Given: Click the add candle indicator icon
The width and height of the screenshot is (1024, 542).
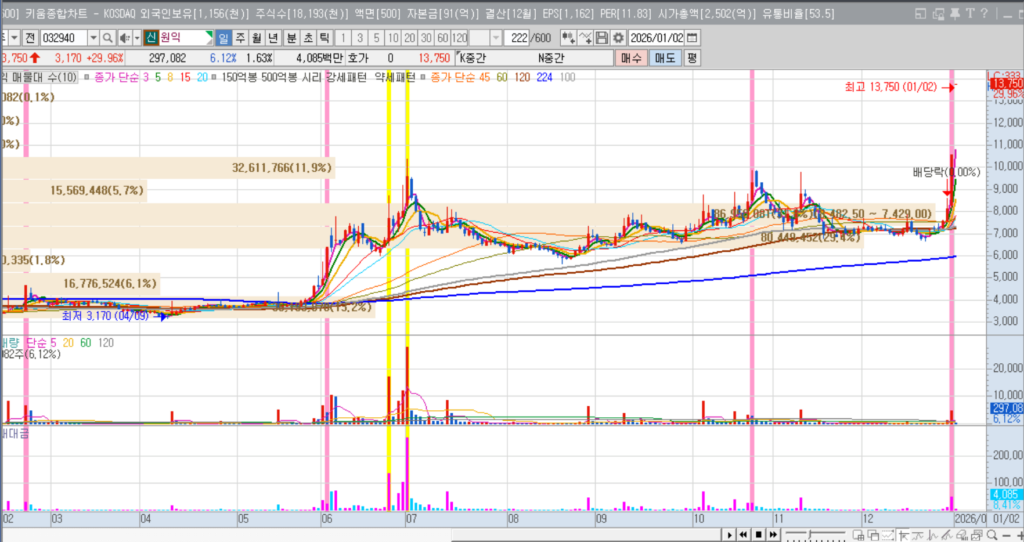Looking at the screenshot, I should [568, 37].
